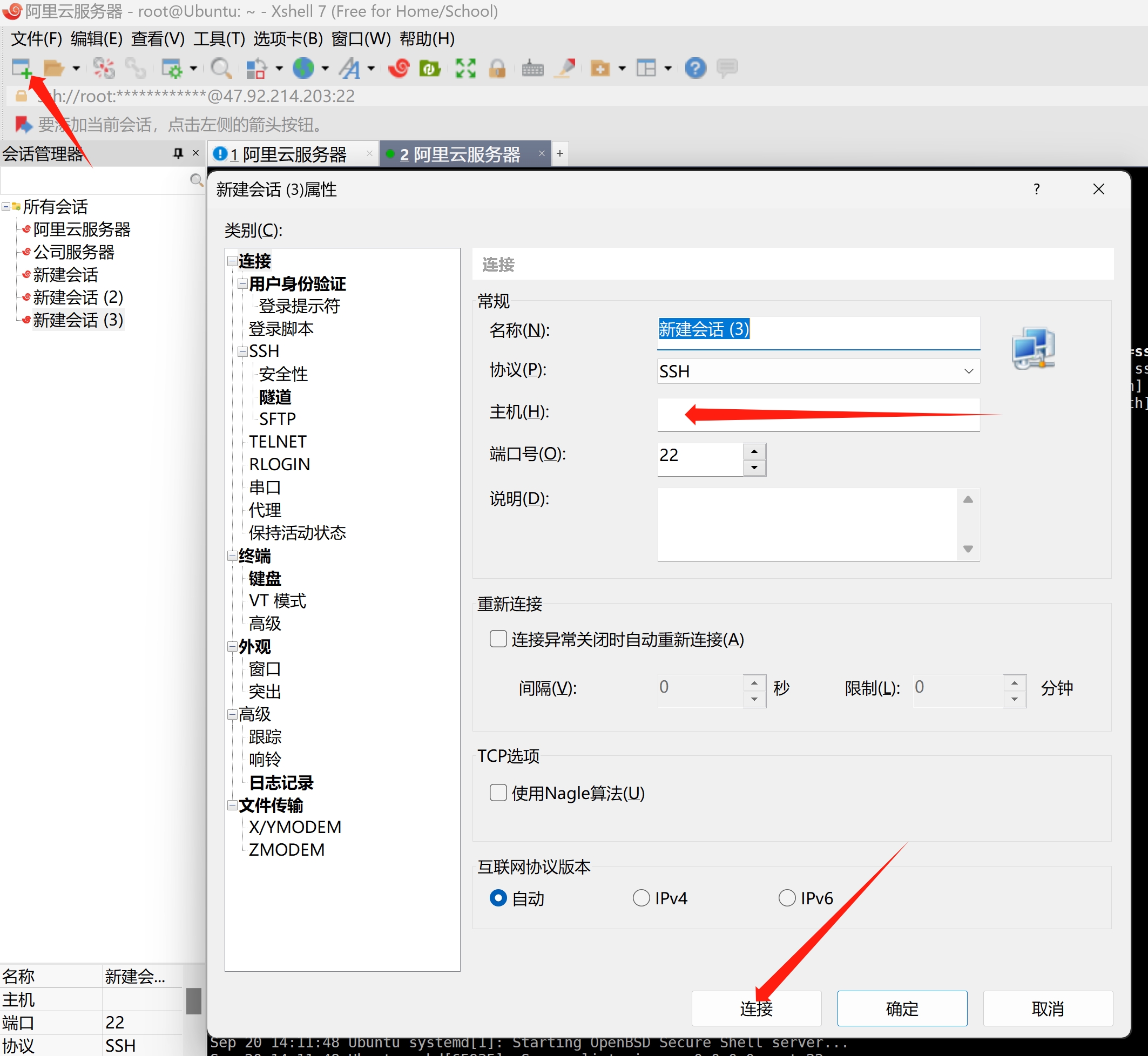This screenshot has width=1148, height=1056.
Task: Click the magnifier find icon in the toolbar
Action: click(x=220, y=68)
